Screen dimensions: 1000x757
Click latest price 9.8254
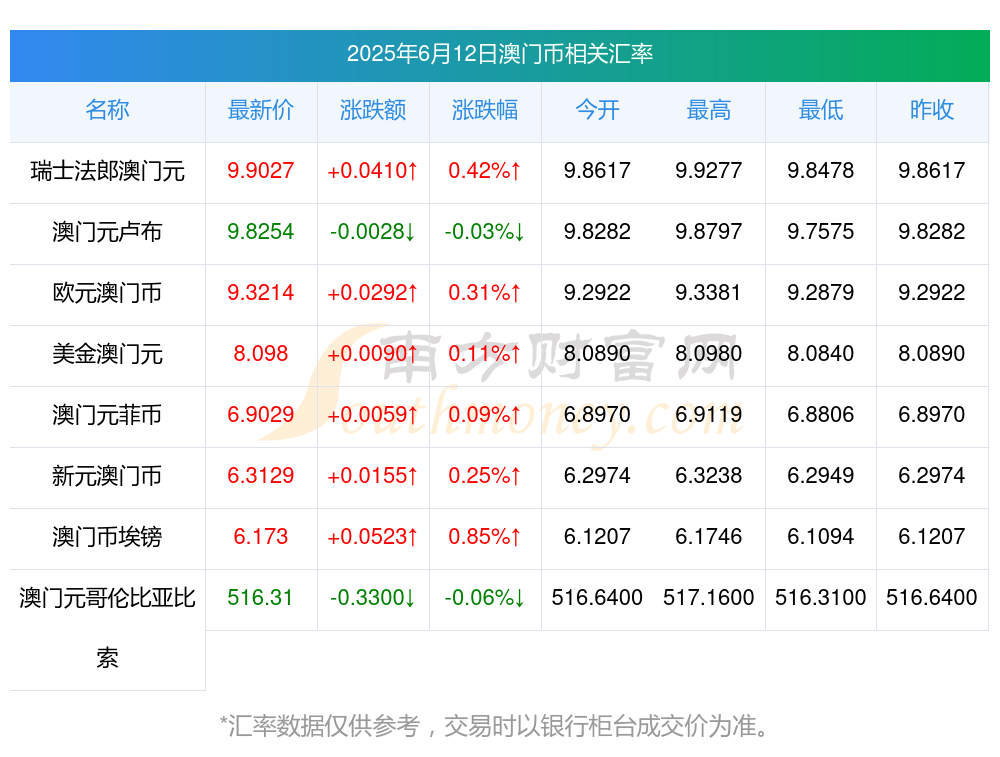261,232
